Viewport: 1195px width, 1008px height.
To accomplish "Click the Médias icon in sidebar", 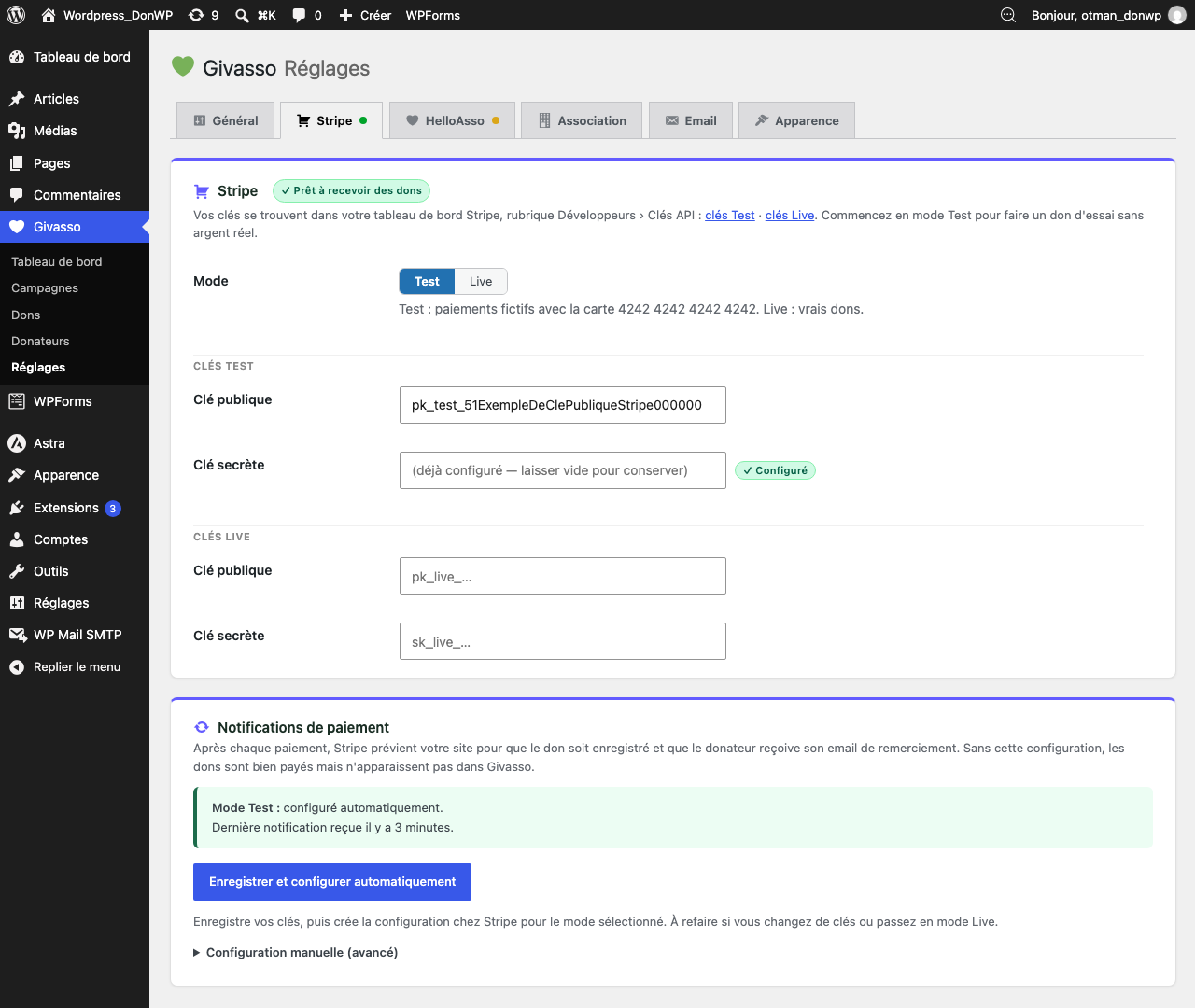I will [17, 131].
